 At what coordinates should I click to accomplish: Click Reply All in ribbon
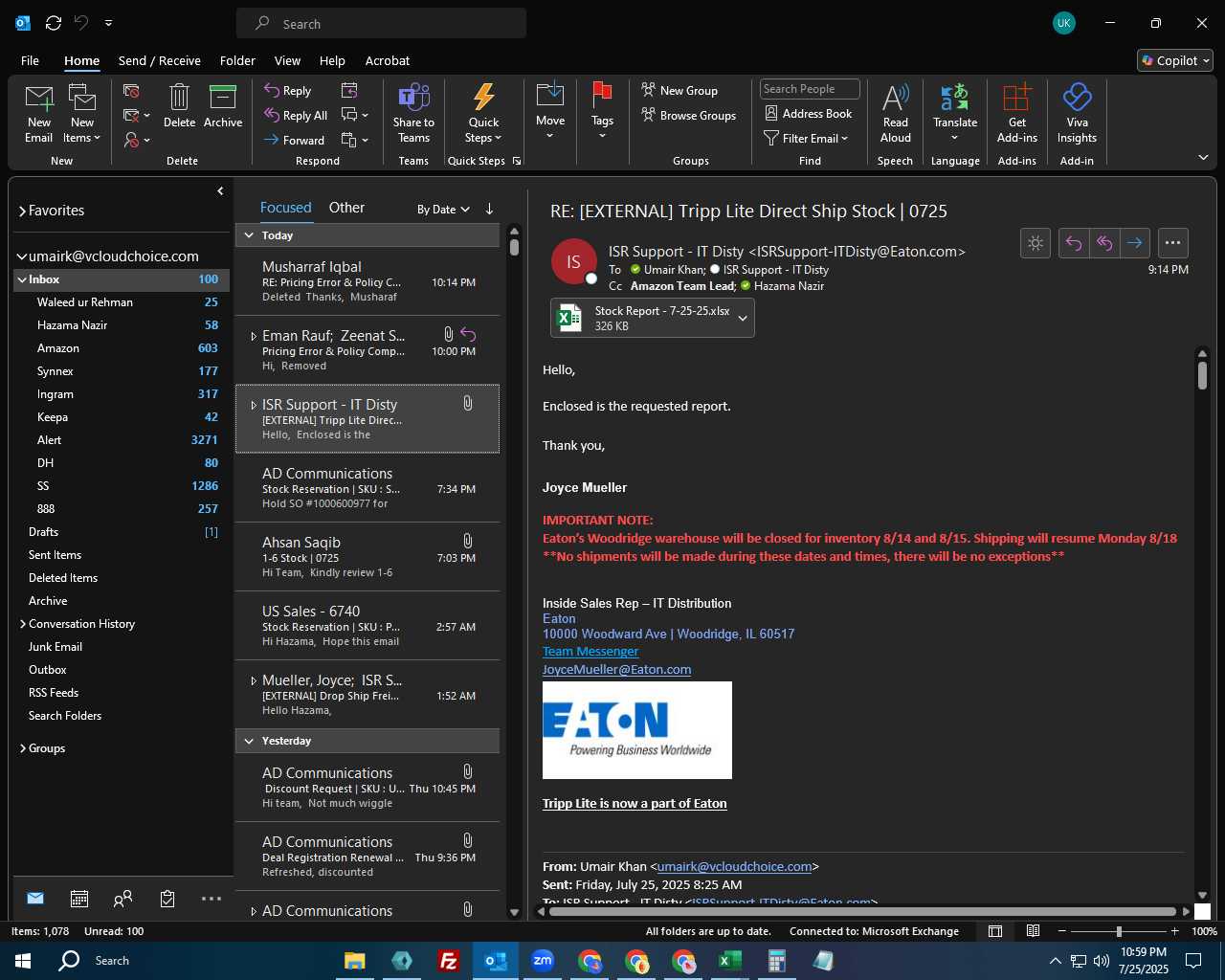point(296,115)
